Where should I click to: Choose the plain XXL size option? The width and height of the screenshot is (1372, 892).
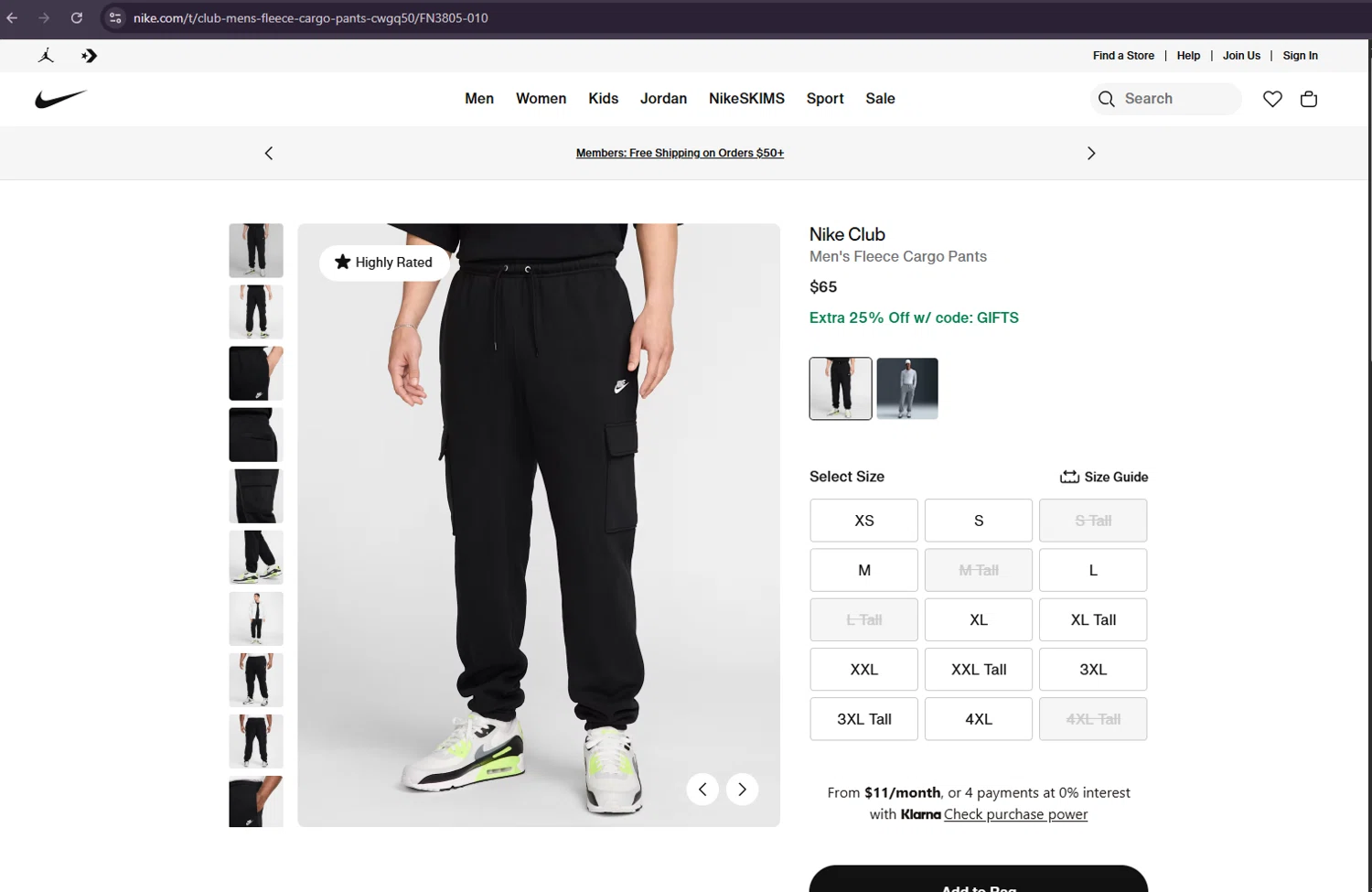point(864,670)
